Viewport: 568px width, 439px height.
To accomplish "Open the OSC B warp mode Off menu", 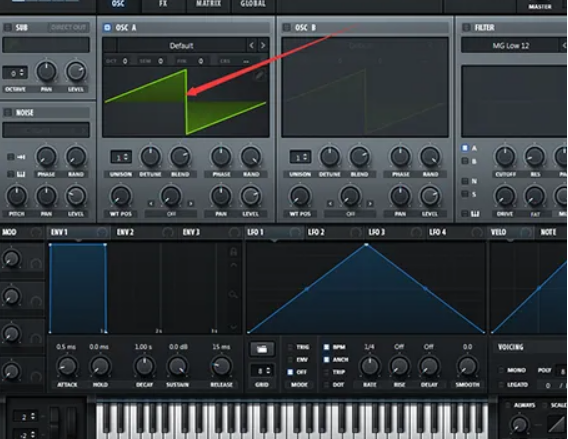I will [x=350, y=214].
